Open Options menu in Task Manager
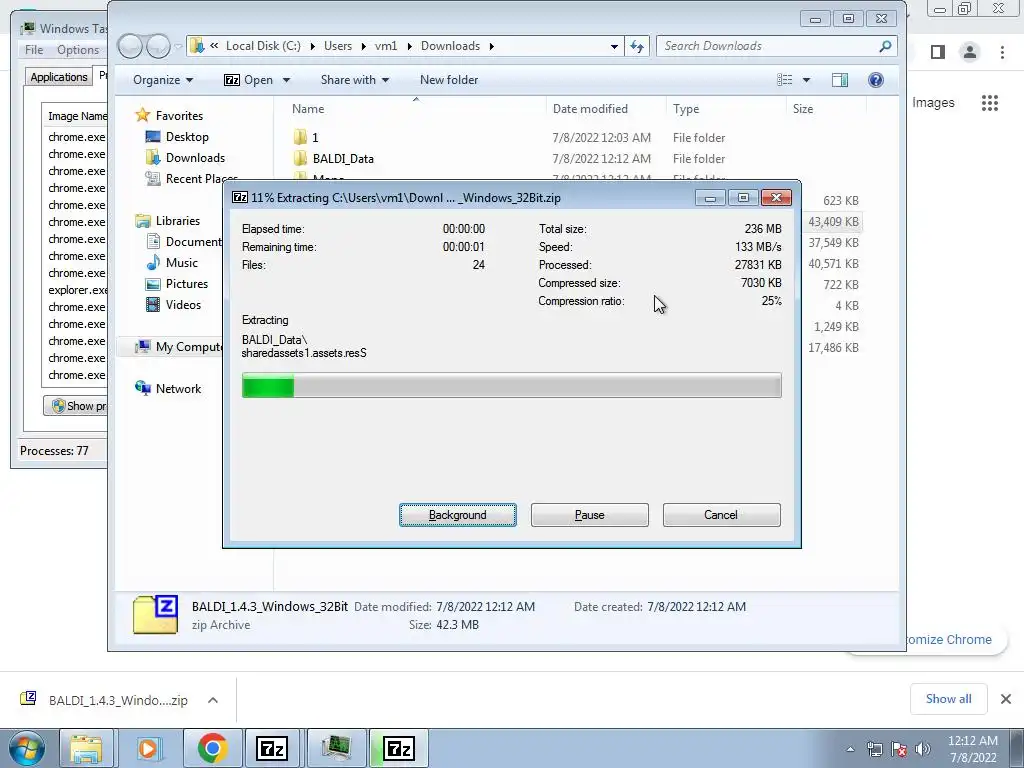 pos(78,50)
